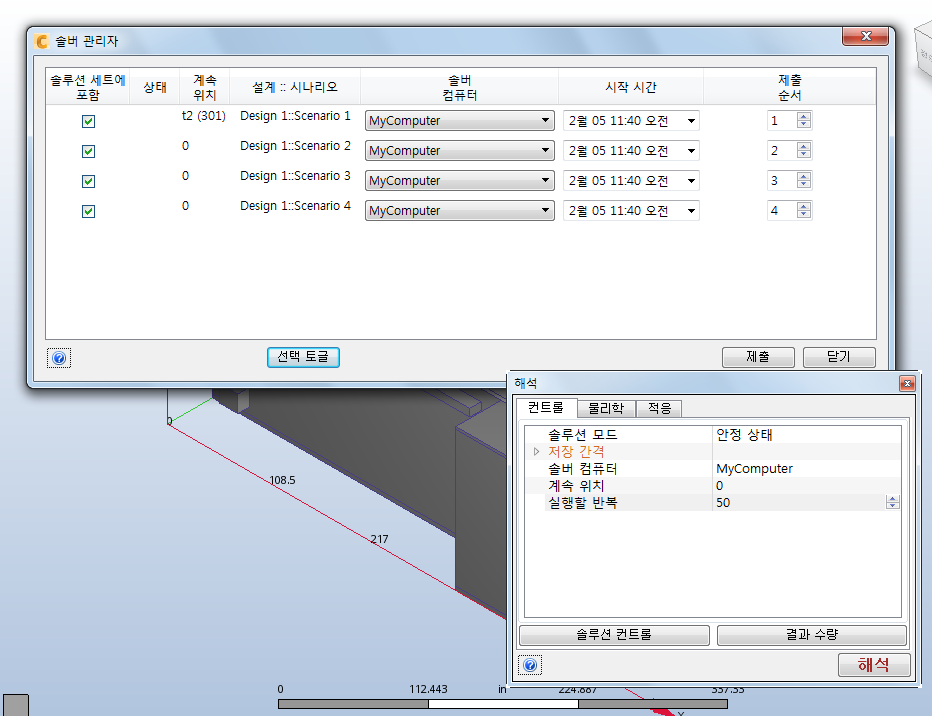
Task: Open help in 해석 dialog
Action: pos(530,665)
